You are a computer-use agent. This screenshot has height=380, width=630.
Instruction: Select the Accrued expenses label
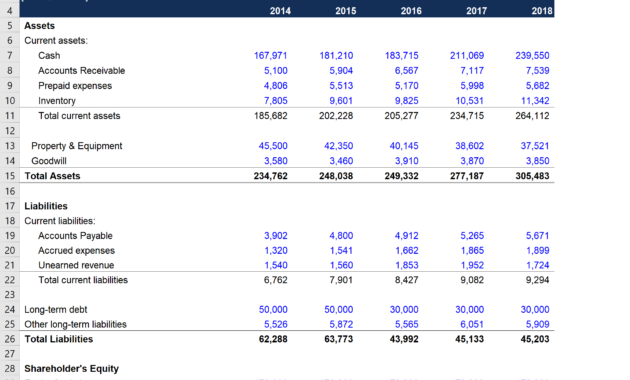(x=76, y=251)
